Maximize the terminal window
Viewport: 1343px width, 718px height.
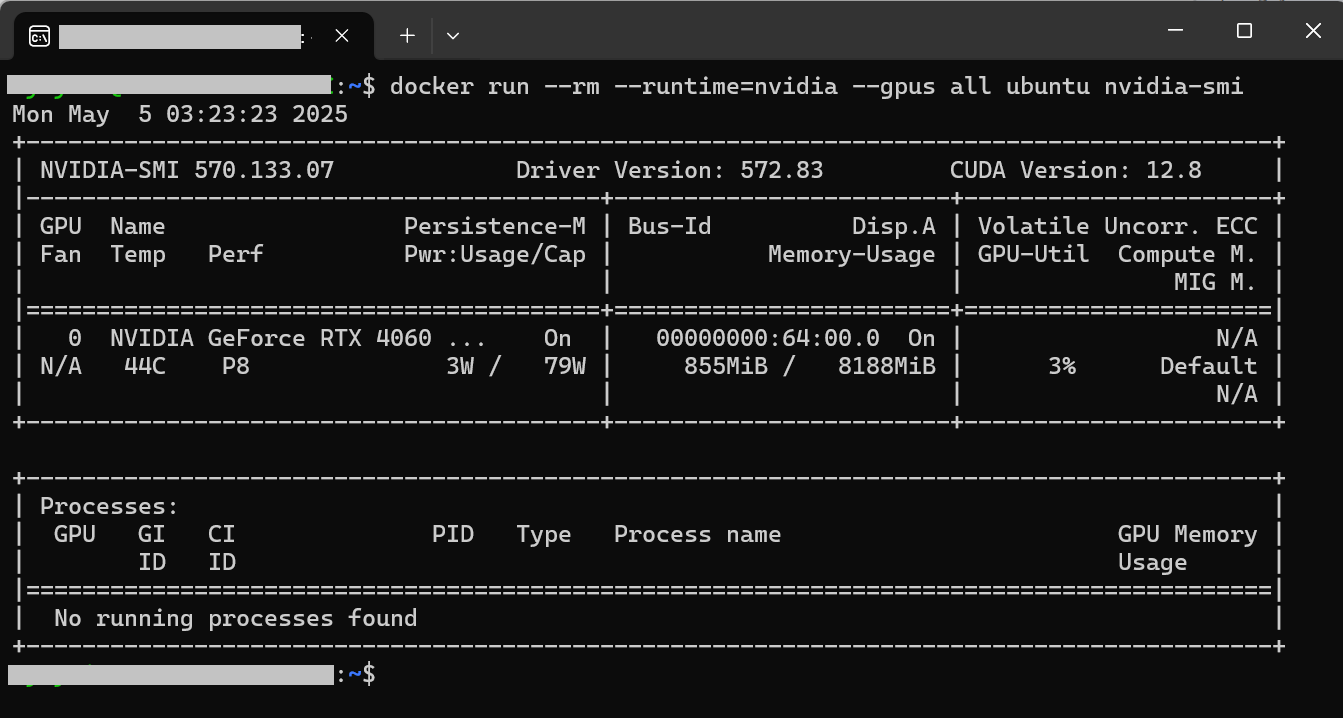(1244, 31)
